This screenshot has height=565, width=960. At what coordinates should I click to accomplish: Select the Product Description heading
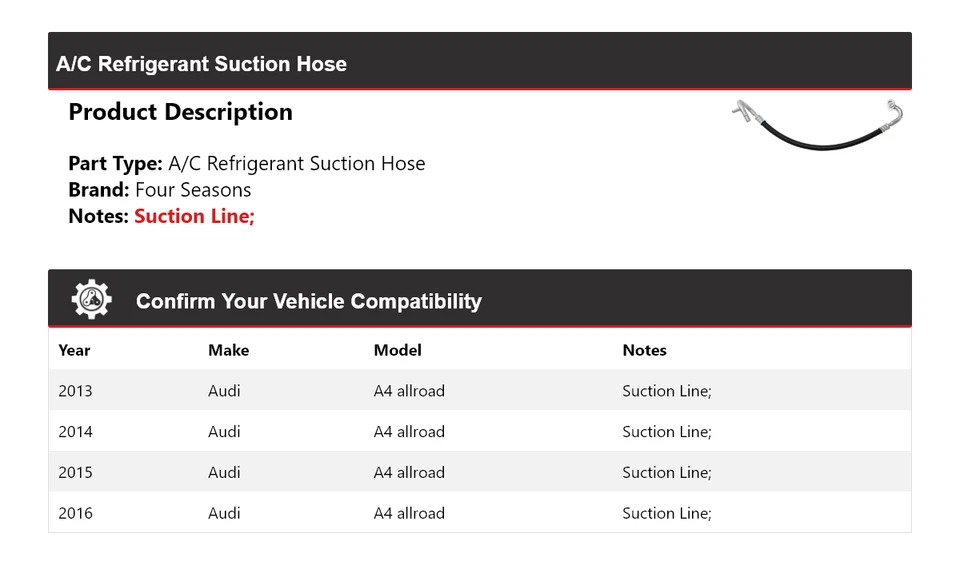pyautogui.click(x=180, y=112)
